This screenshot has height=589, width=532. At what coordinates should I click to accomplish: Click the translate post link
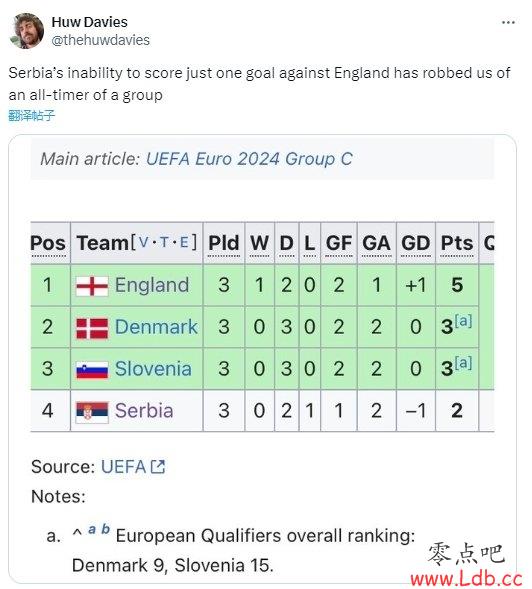coord(32,115)
